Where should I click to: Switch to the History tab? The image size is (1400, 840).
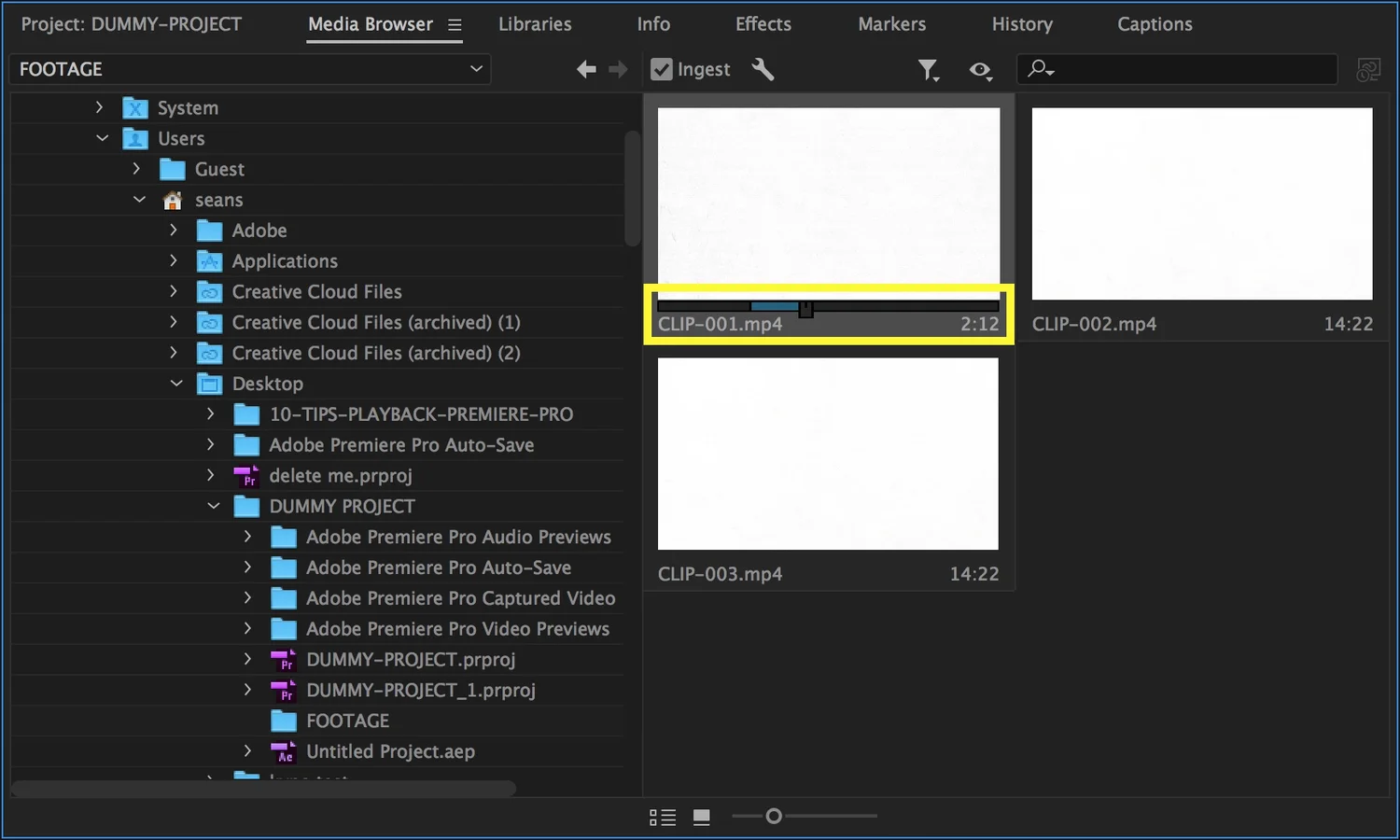pyautogui.click(x=1022, y=24)
